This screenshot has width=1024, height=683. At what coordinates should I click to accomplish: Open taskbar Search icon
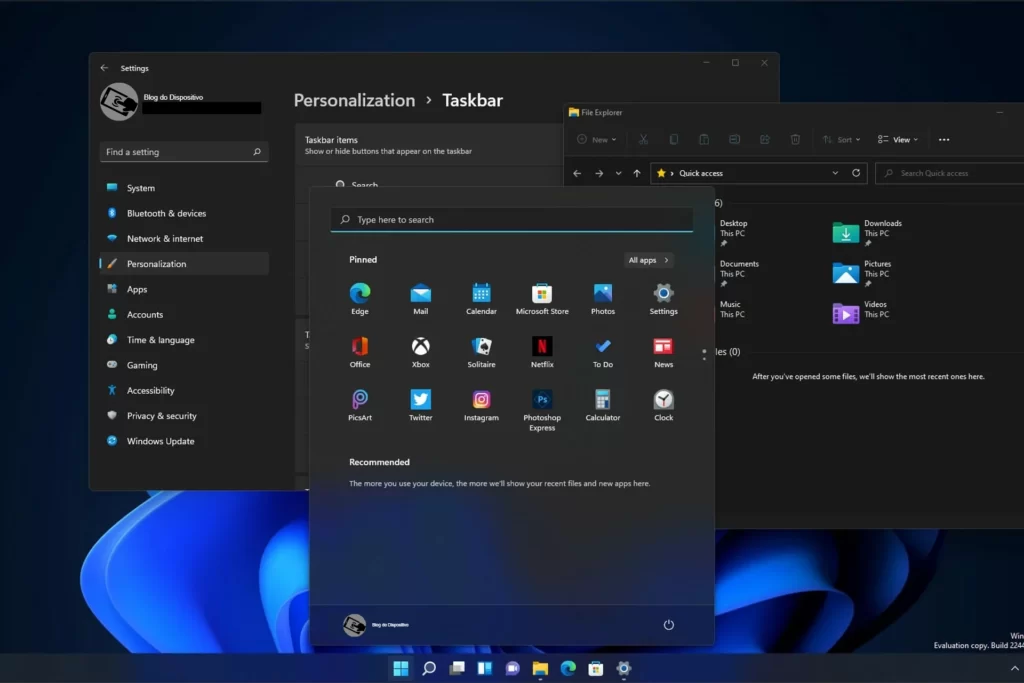pos(429,668)
